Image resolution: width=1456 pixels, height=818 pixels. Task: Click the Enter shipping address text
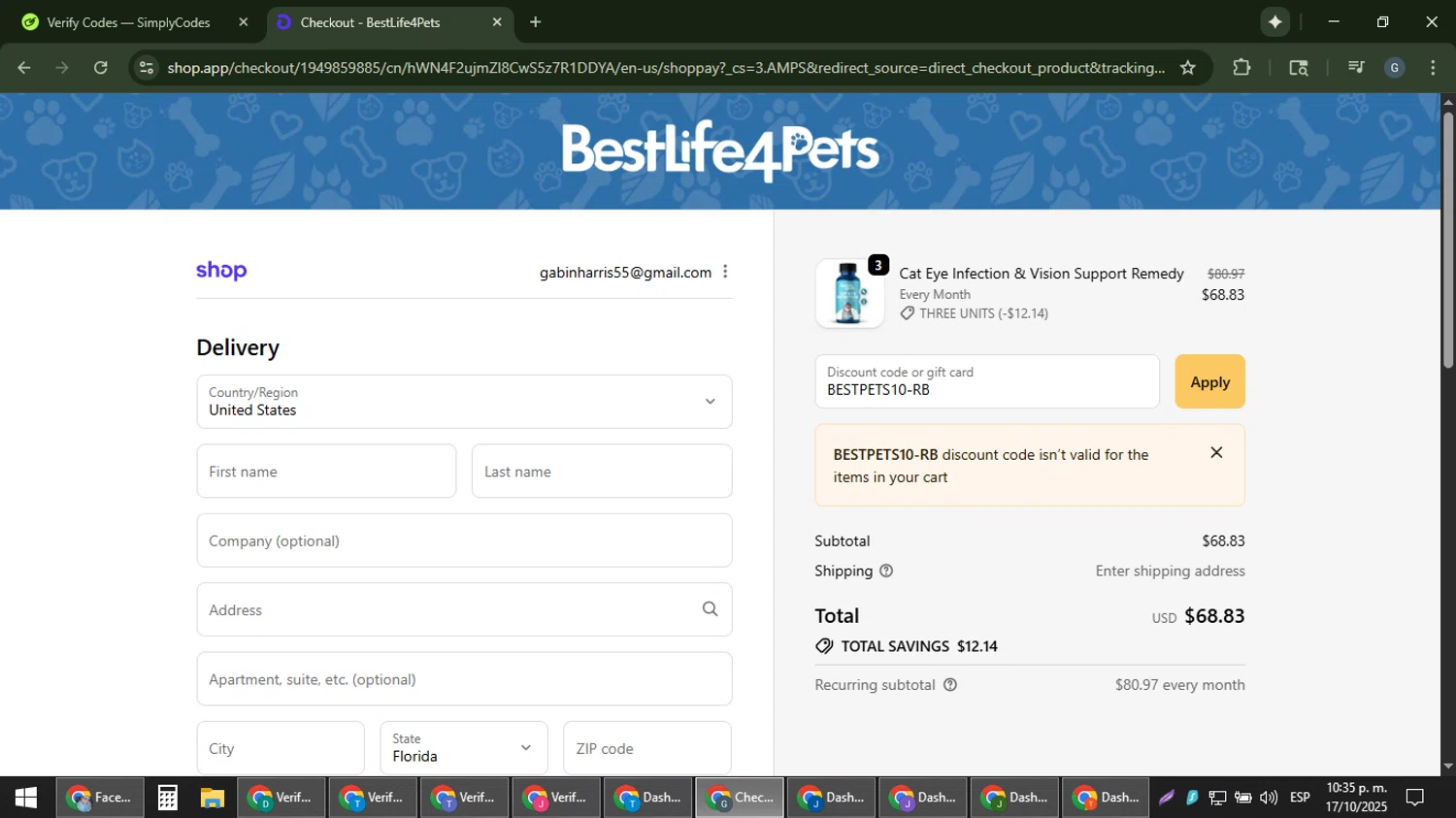pos(1170,572)
